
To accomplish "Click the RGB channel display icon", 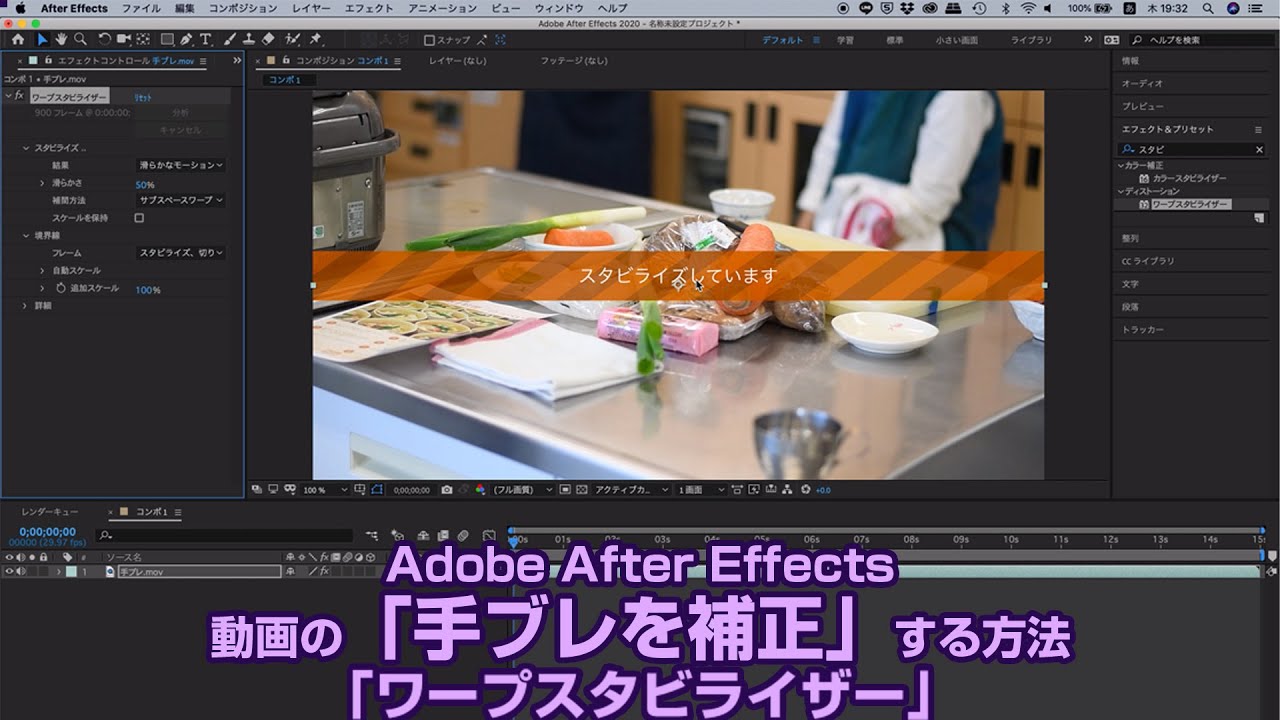I will (479, 490).
